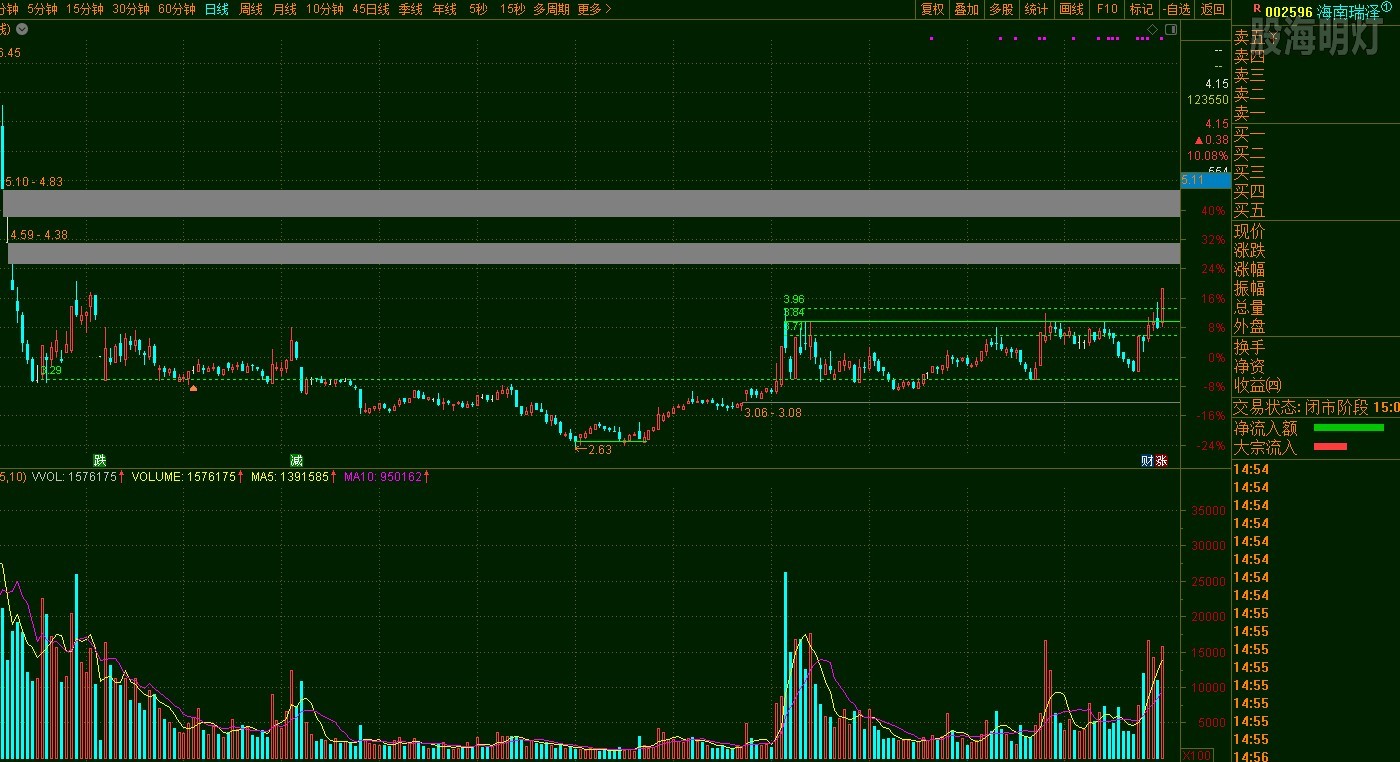
Task: Click the 标记 mark button
Action: (1141, 9)
